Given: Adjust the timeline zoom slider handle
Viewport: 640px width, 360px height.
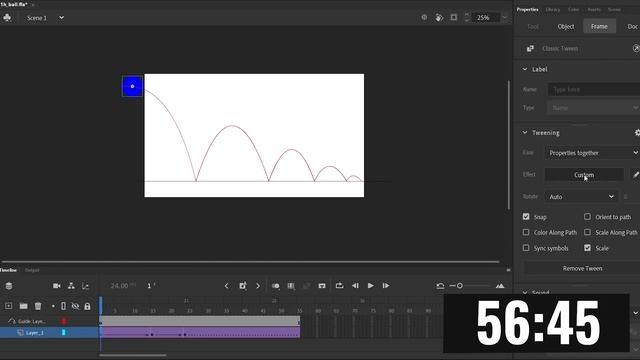Looking at the screenshot, I should click(x=460, y=286).
